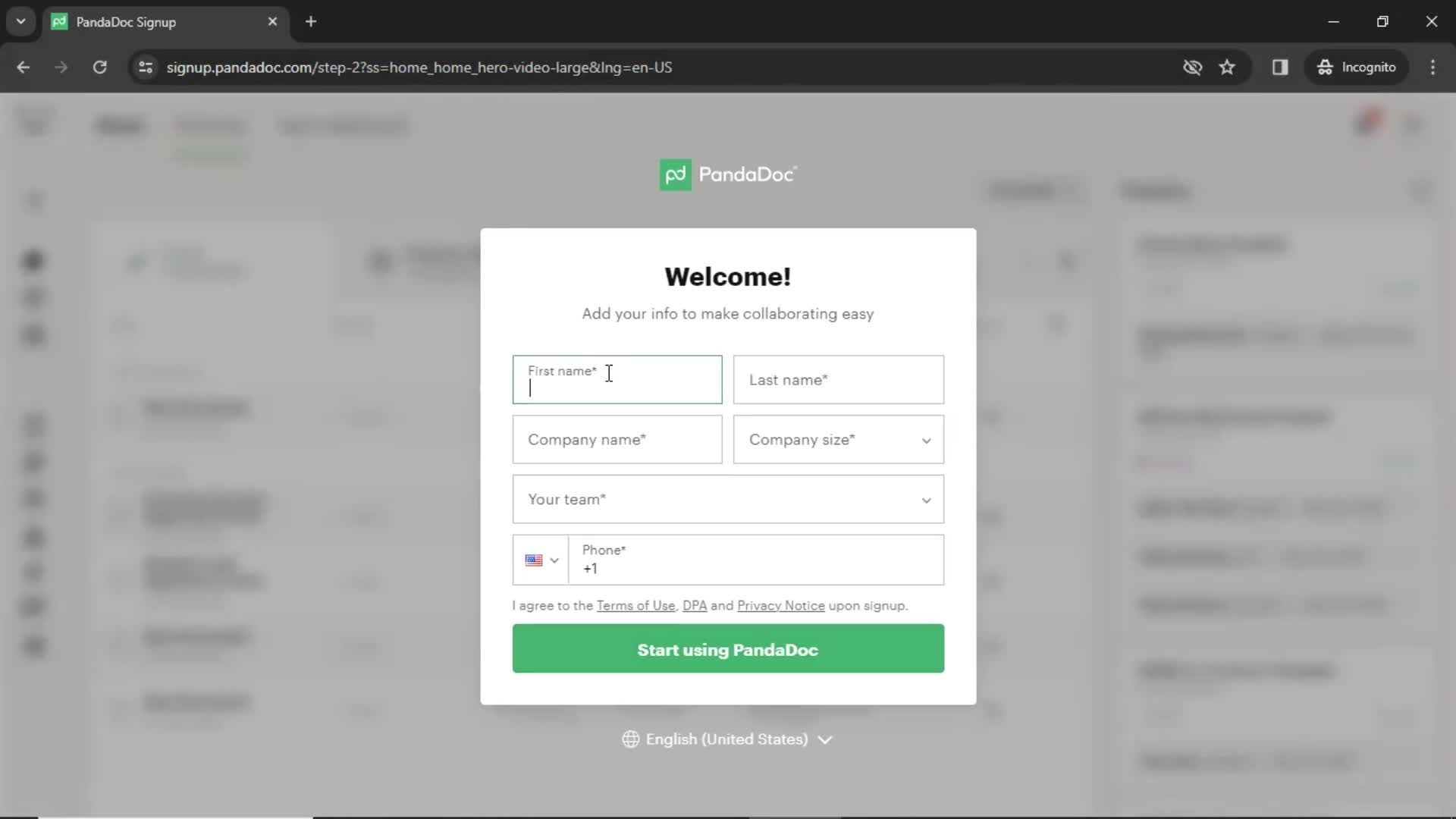Click the bookmark/favorites star icon
This screenshot has width=1456, height=819.
pyautogui.click(x=1229, y=67)
